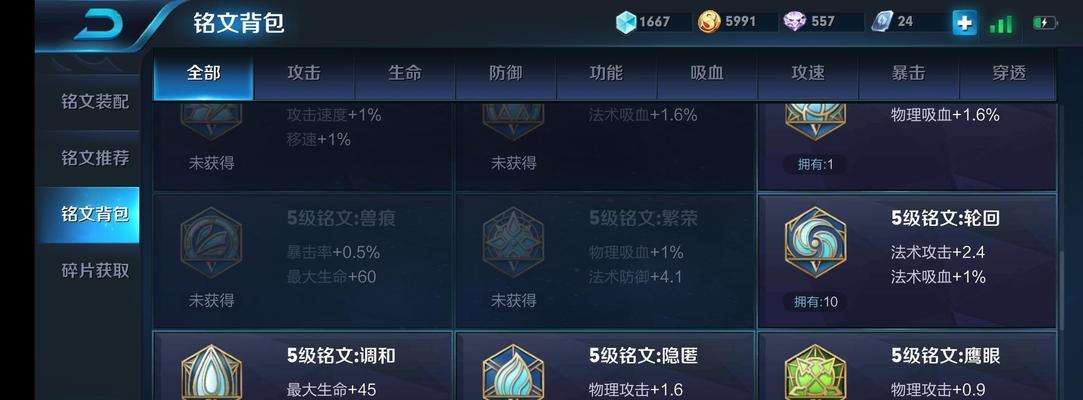Switch to the 攻击 filter tab
This screenshot has height=400, width=1083.
coord(304,73)
